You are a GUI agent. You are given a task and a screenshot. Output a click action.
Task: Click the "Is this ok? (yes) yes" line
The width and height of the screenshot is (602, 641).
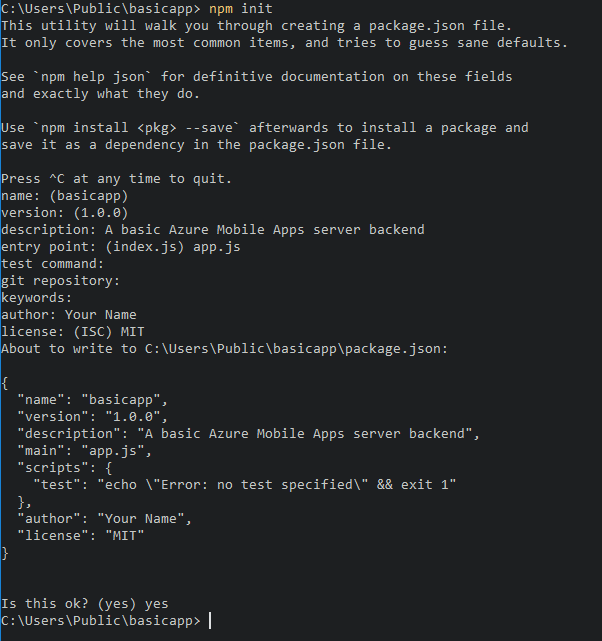coord(85,604)
